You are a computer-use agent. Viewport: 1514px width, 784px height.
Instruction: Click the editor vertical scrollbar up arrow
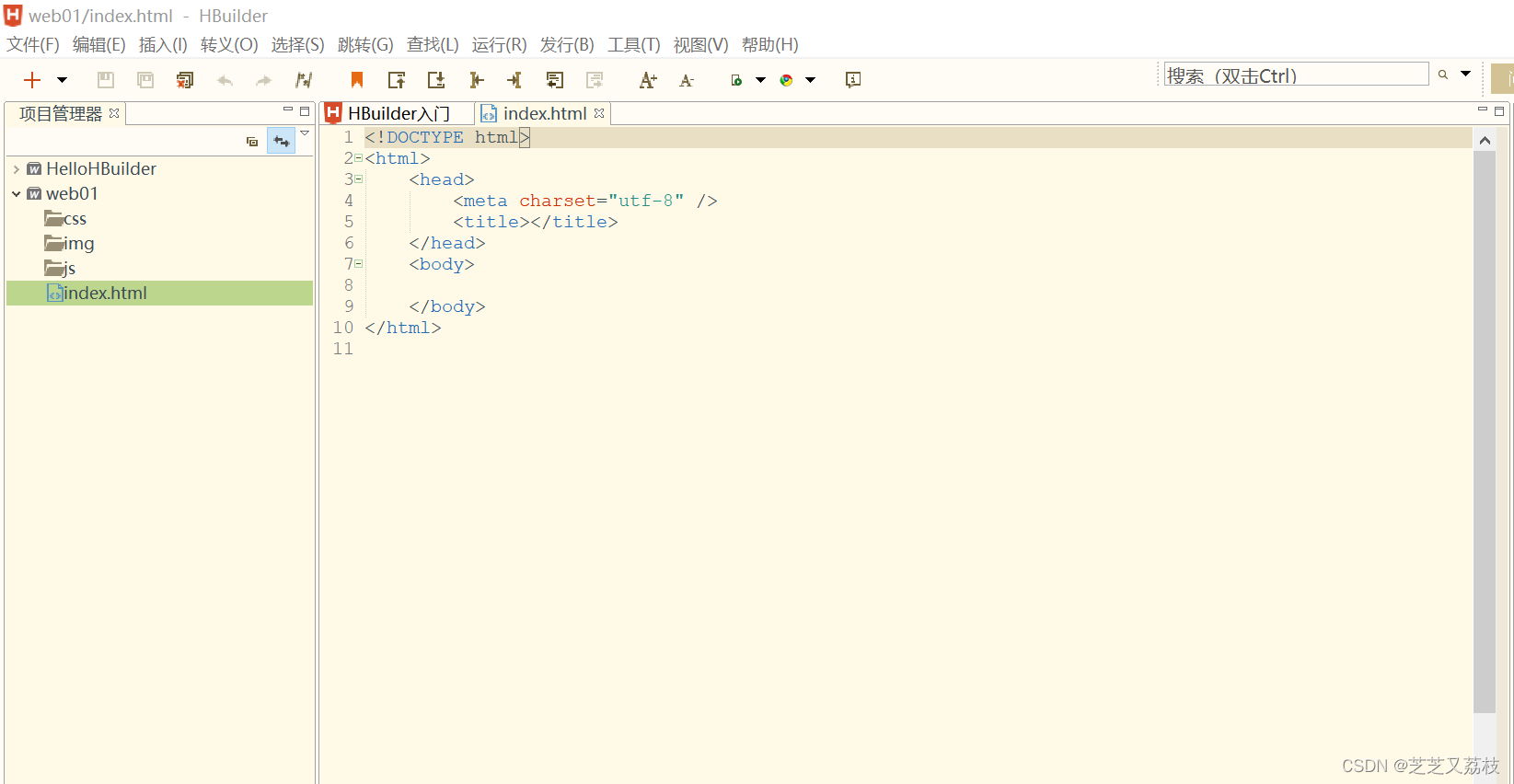tap(1485, 141)
